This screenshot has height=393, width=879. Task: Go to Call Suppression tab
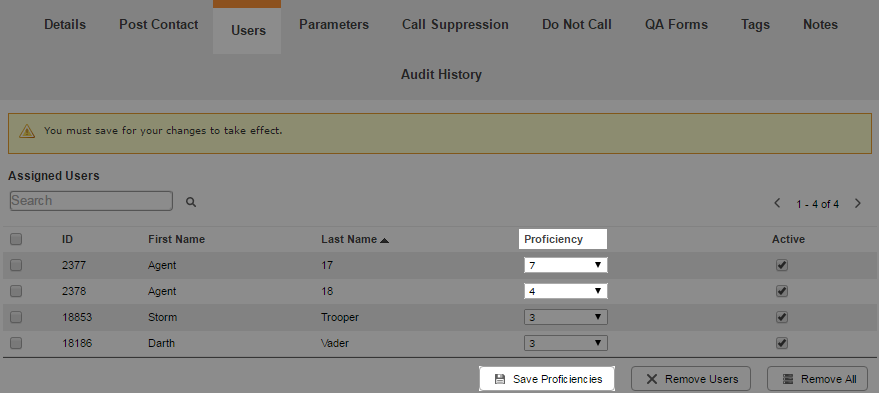pos(455,25)
